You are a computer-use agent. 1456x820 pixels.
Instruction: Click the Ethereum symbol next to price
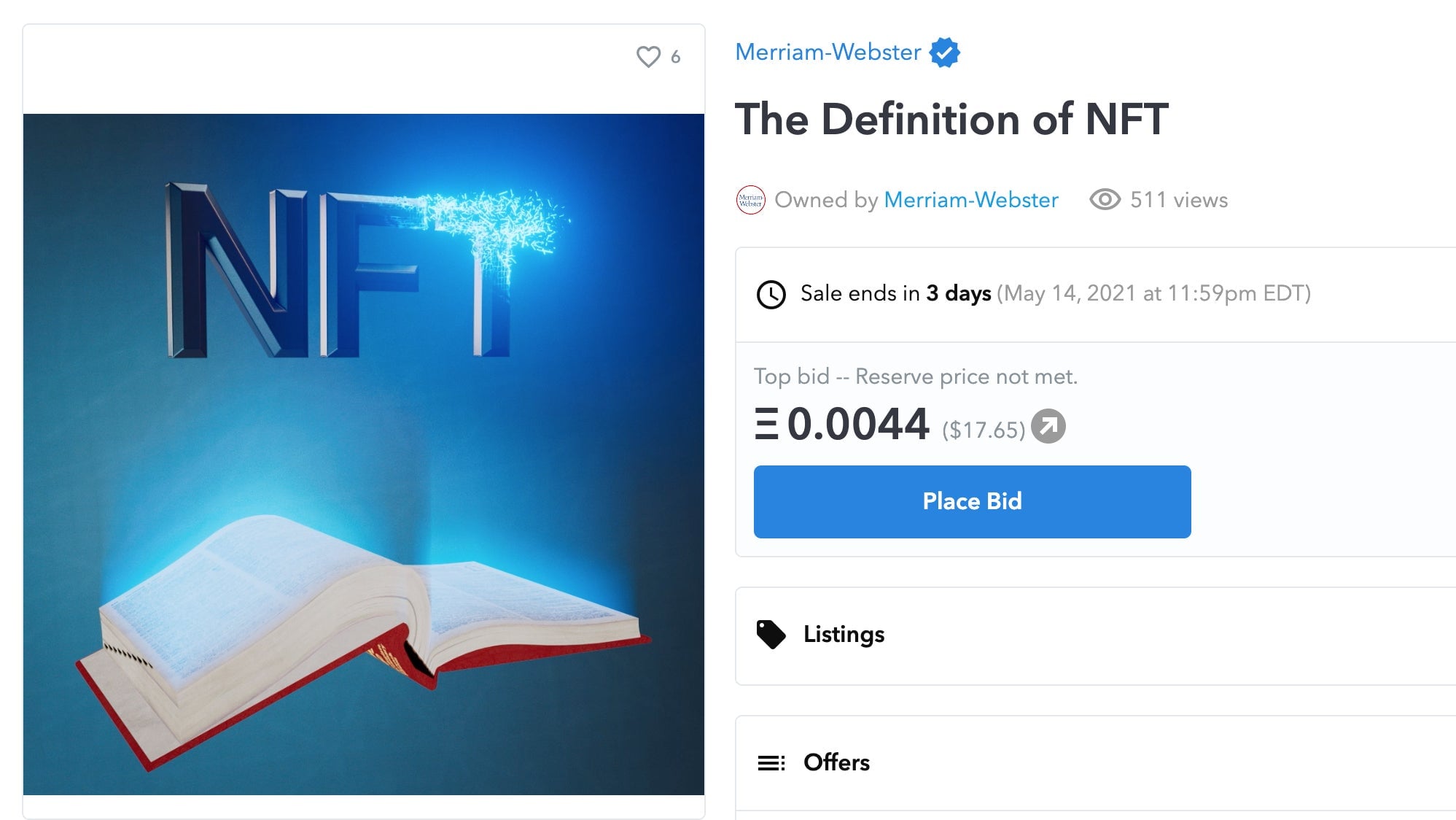coord(766,425)
